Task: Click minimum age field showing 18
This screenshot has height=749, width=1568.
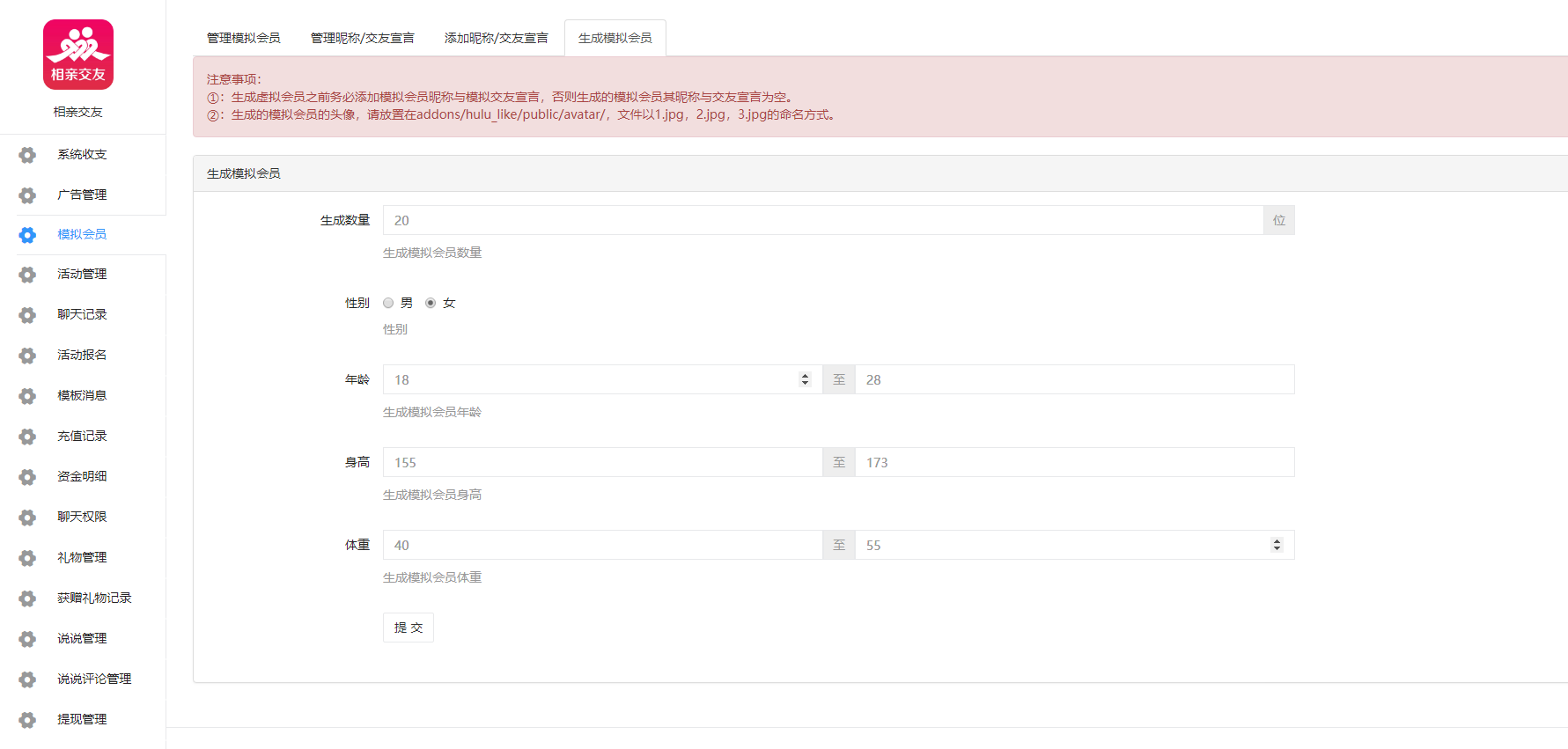Action: tap(603, 379)
